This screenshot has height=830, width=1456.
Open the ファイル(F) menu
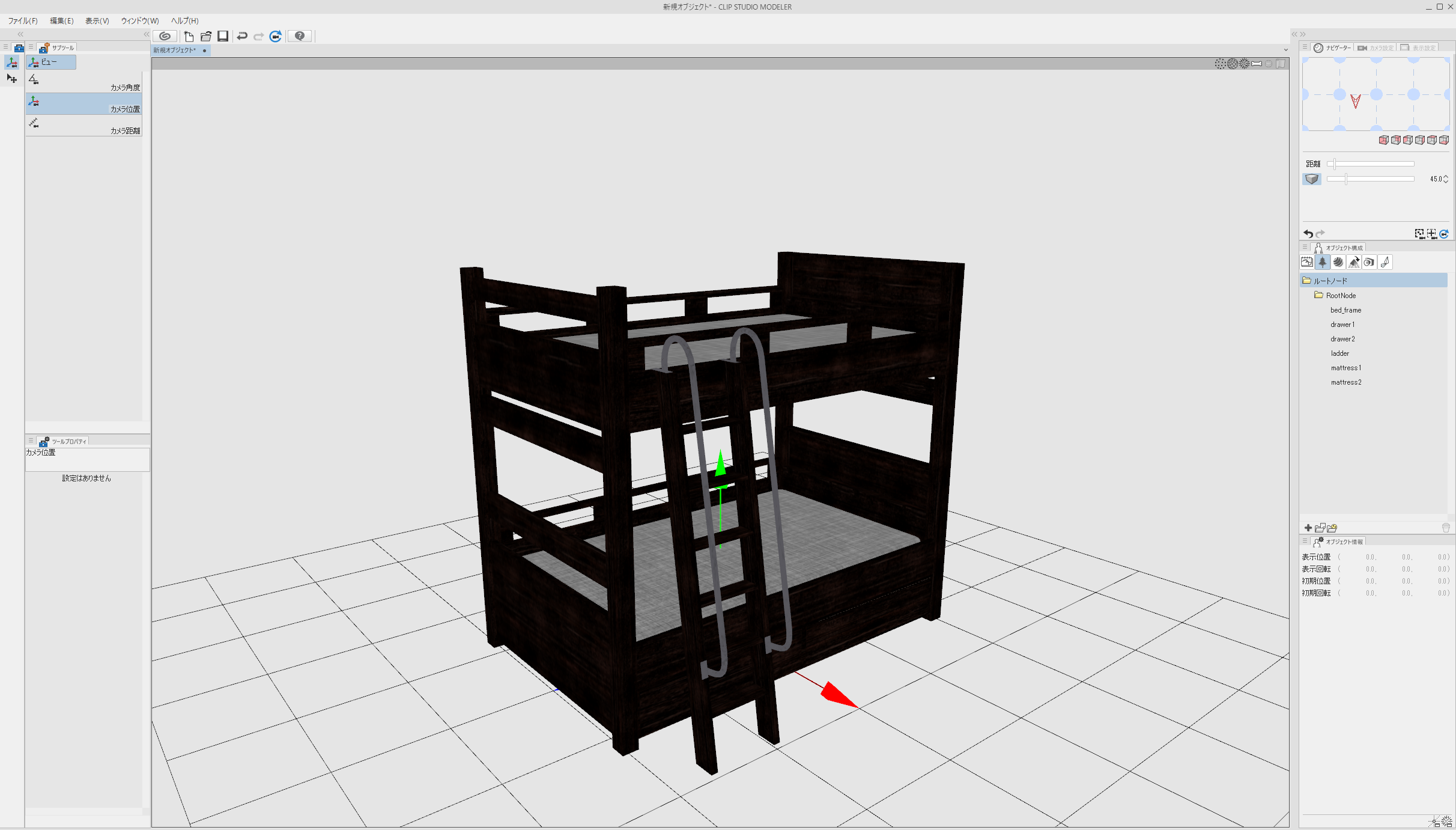(x=22, y=20)
